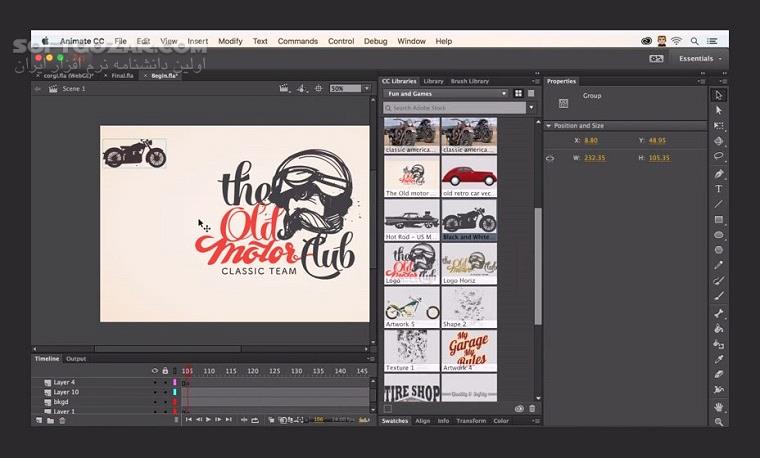Pick the Eyedropper tool

719,359
